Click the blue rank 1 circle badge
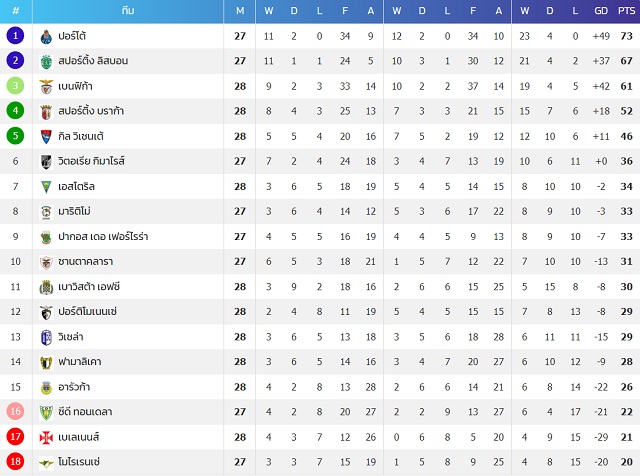The width and height of the screenshot is (640, 476). click(x=16, y=36)
